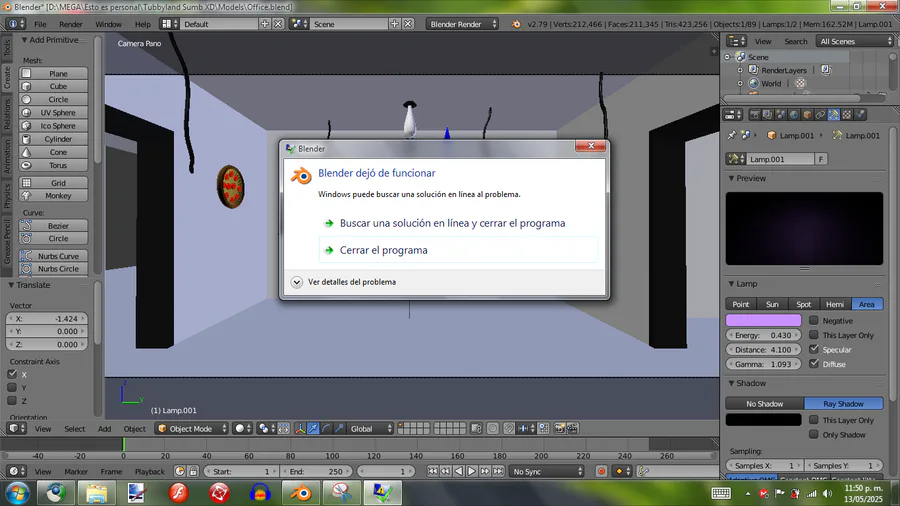Open the File menu

[x=40, y=24]
